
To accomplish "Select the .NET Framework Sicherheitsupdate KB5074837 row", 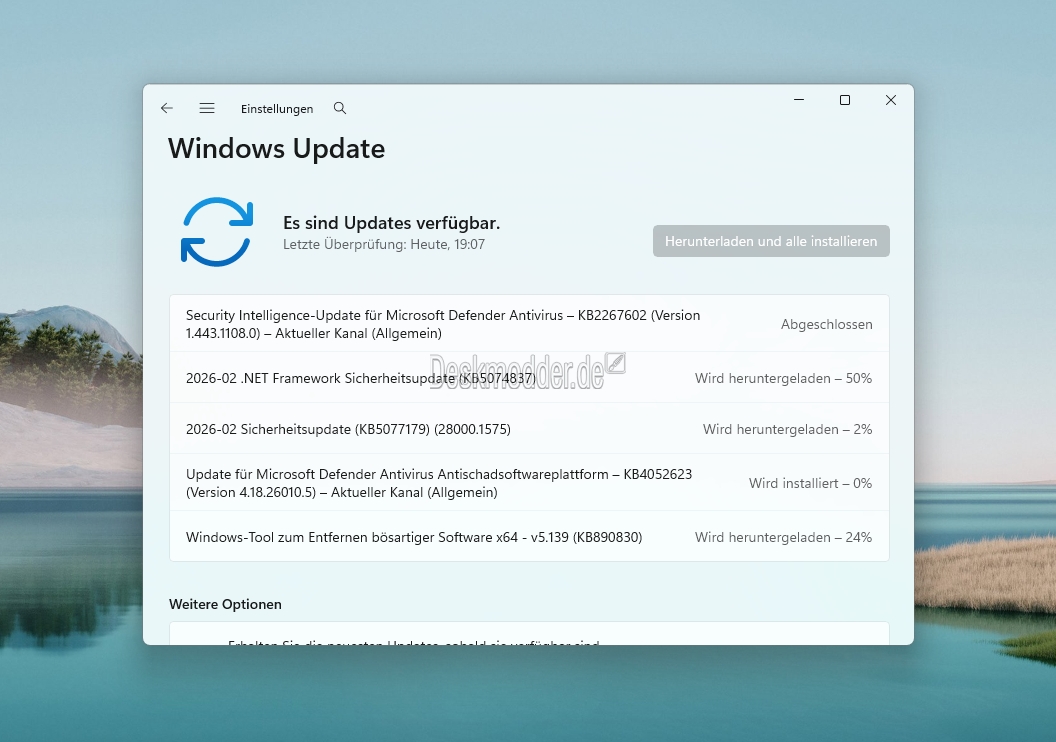I will click(360, 378).
